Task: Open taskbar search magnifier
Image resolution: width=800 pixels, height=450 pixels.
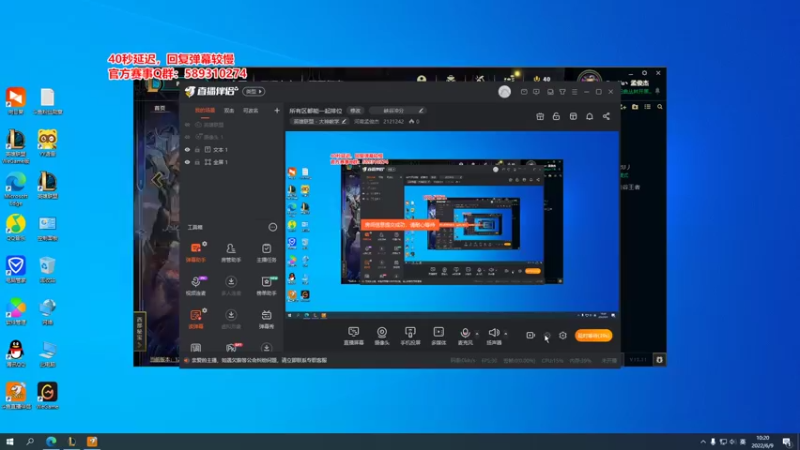Action: coord(30,441)
